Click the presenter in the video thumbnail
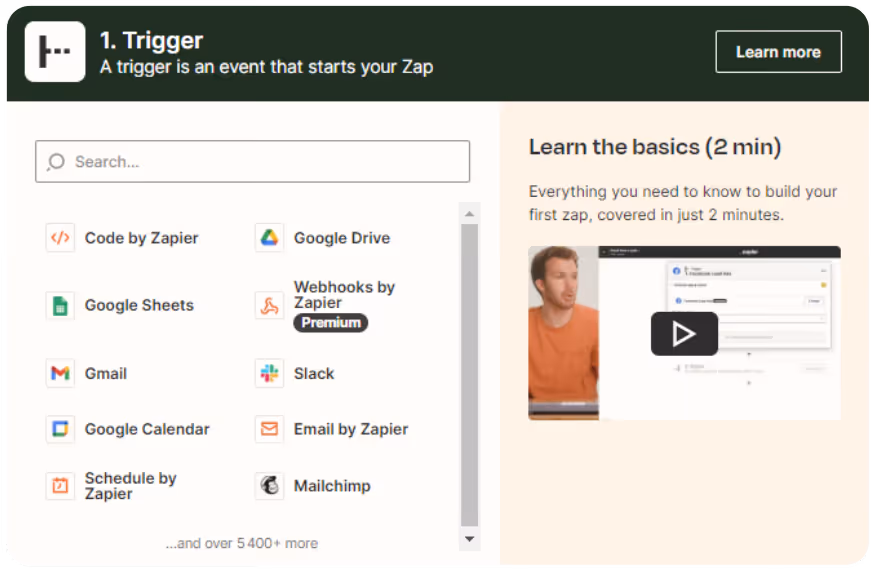The height and width of the screenshot is (572, 880). 563,332
